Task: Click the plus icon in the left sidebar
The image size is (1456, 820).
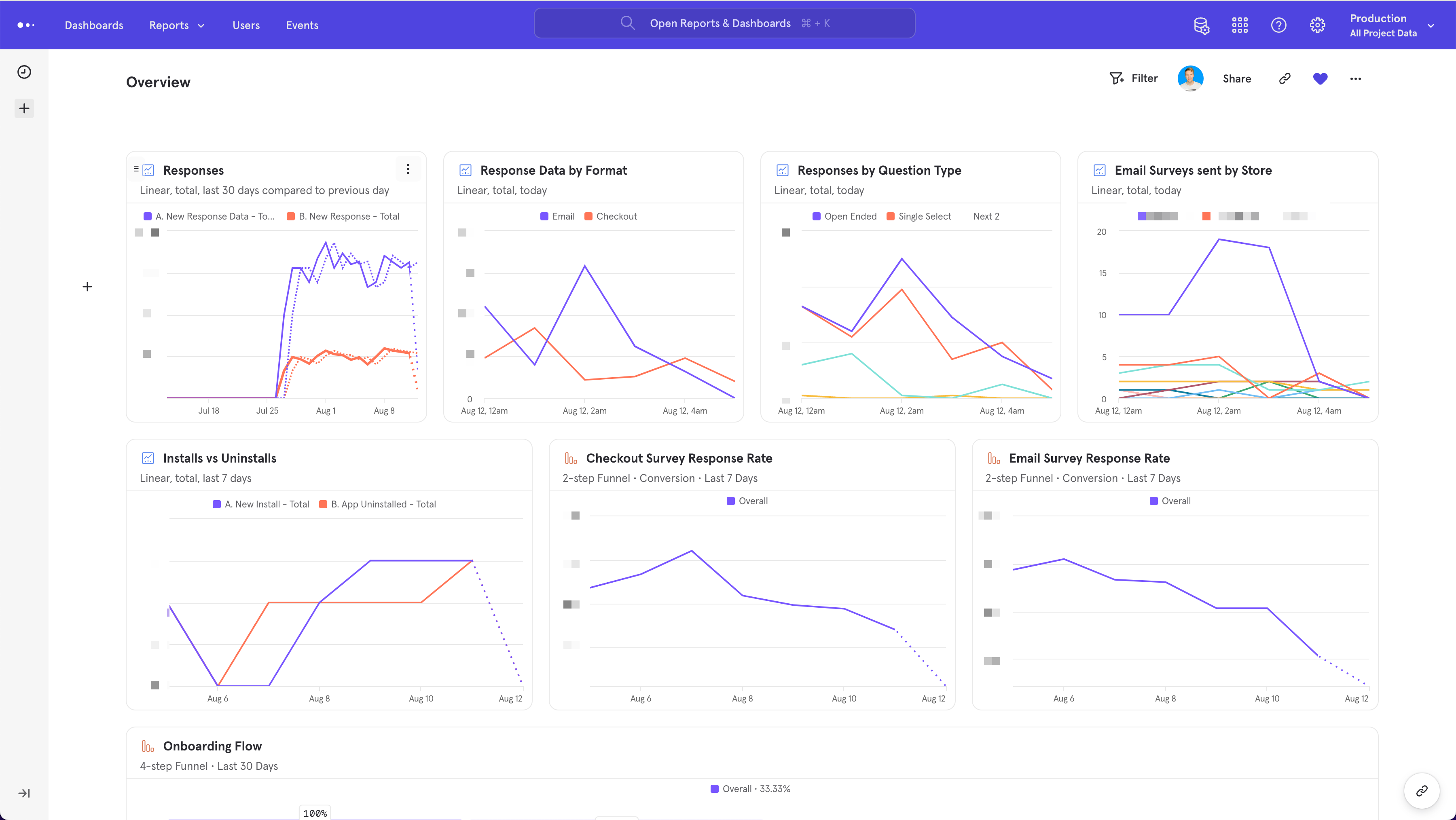Action: pyautogui.click(x=24, y=108)
